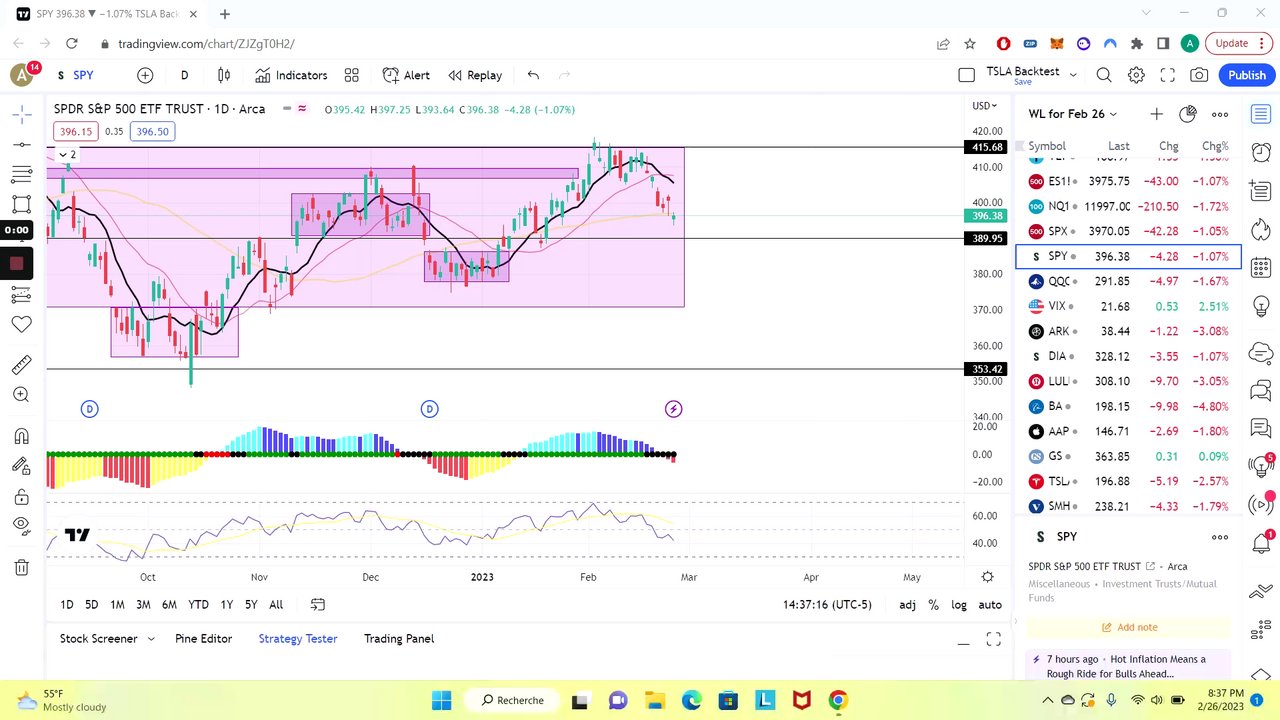This screenshot has height=720, width=1280.
Task: Start bar Replay mode
Action: click(475, 75)
